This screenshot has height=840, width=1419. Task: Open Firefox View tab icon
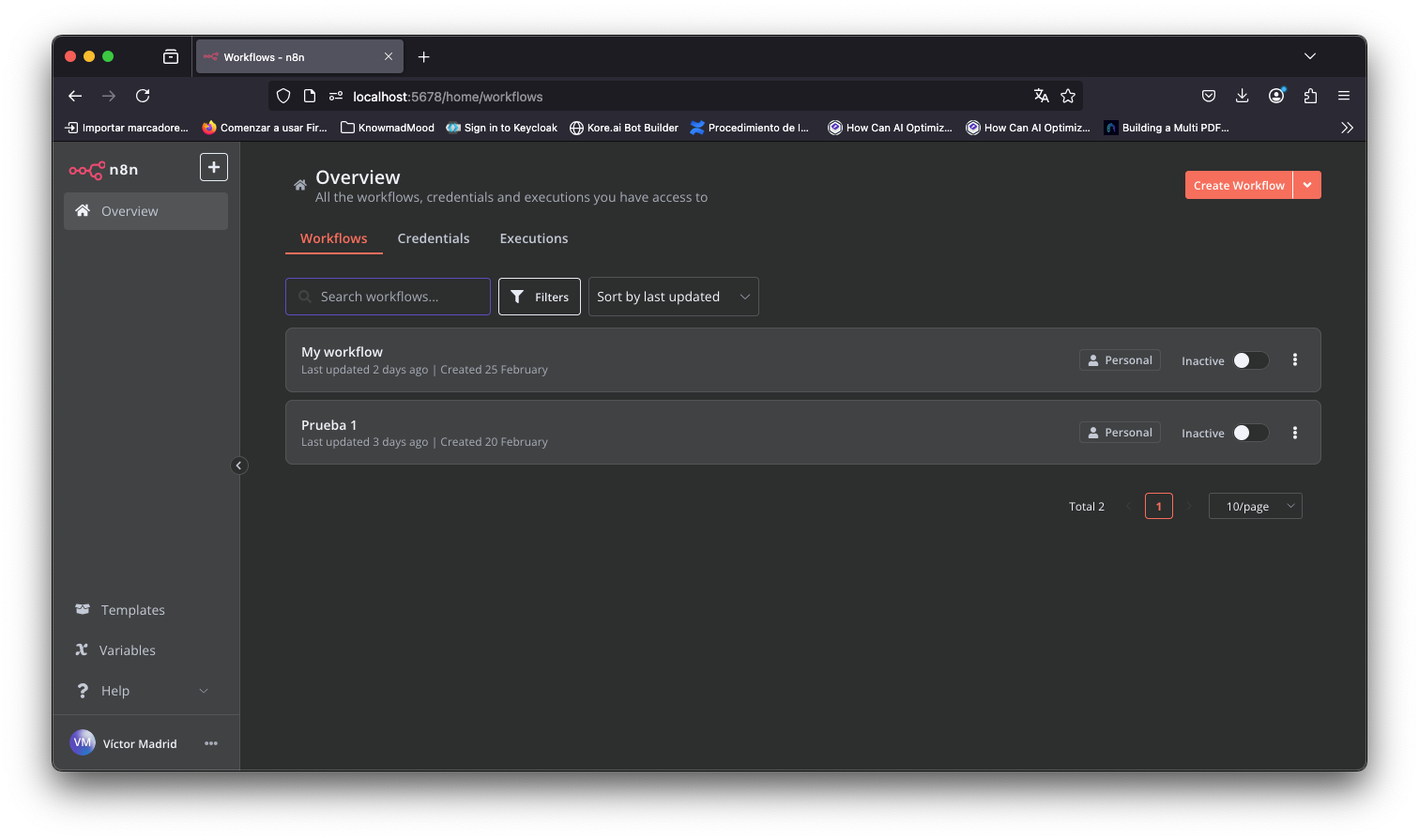171,56
